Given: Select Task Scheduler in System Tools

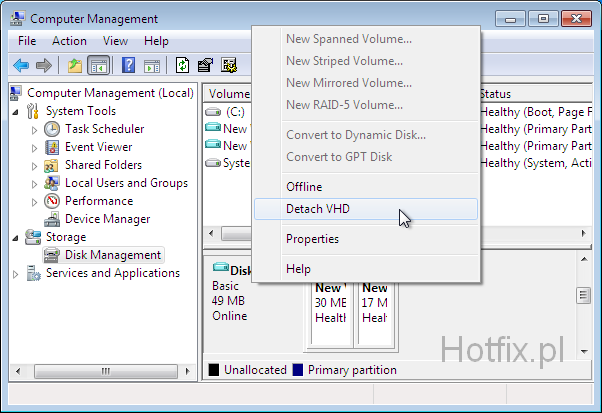Looking at the screenshot, I should pos(104,129).
